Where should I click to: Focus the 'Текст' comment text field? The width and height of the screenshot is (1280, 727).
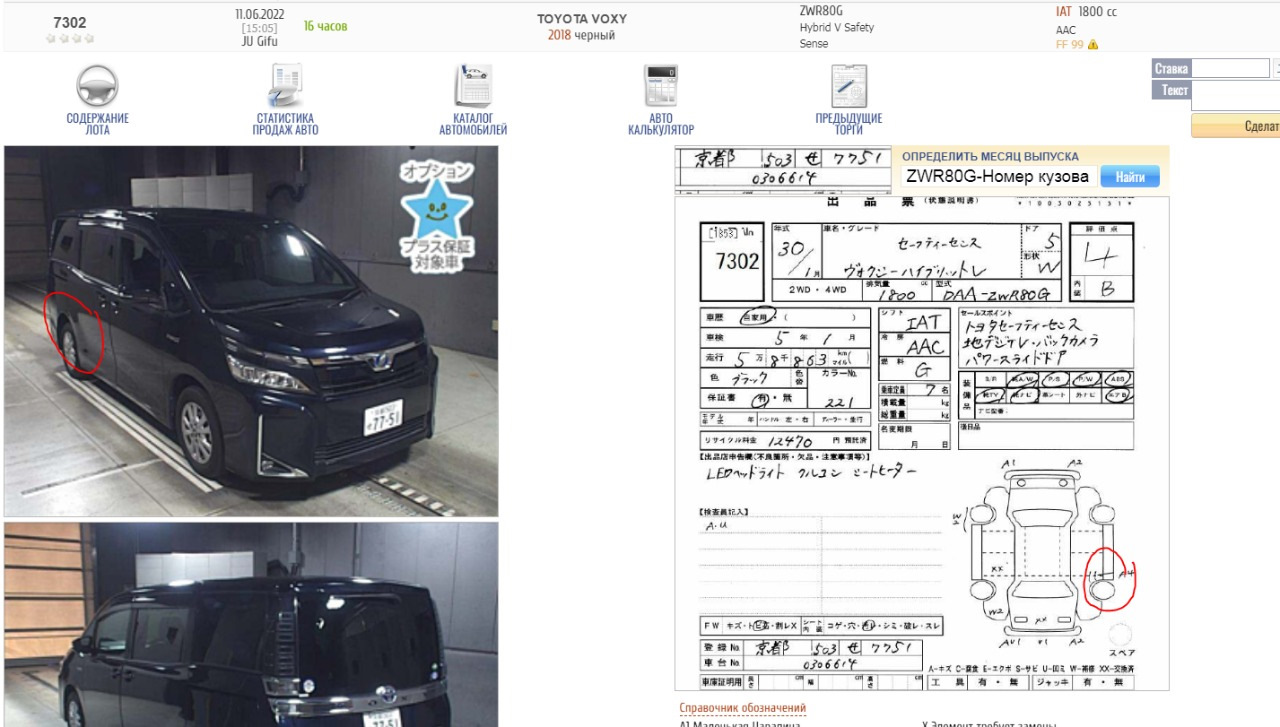(1235, 96)
